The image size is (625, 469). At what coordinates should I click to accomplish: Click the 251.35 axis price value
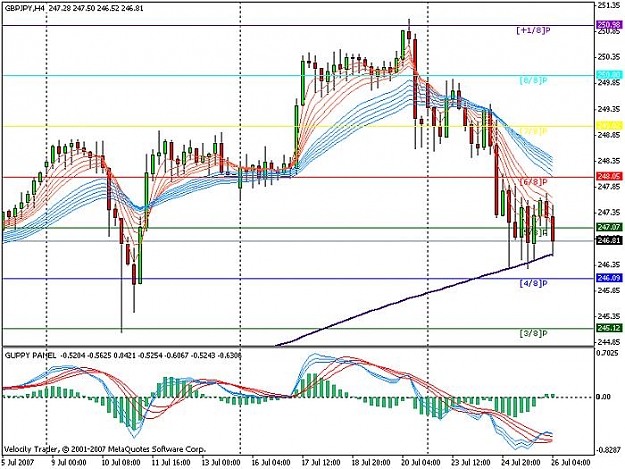(609, 5)
